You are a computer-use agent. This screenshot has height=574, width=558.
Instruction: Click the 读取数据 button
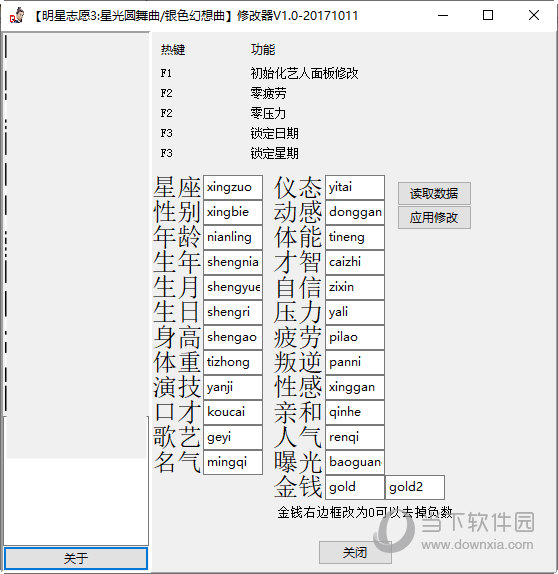pyautogui.click(x=434, y=193)
